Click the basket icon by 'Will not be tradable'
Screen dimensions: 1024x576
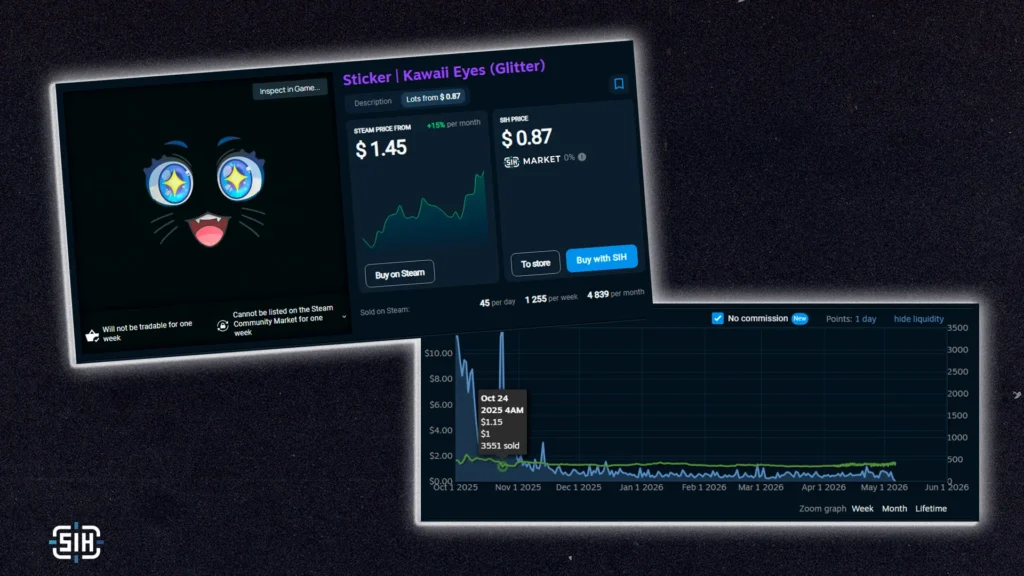[92, 336]
